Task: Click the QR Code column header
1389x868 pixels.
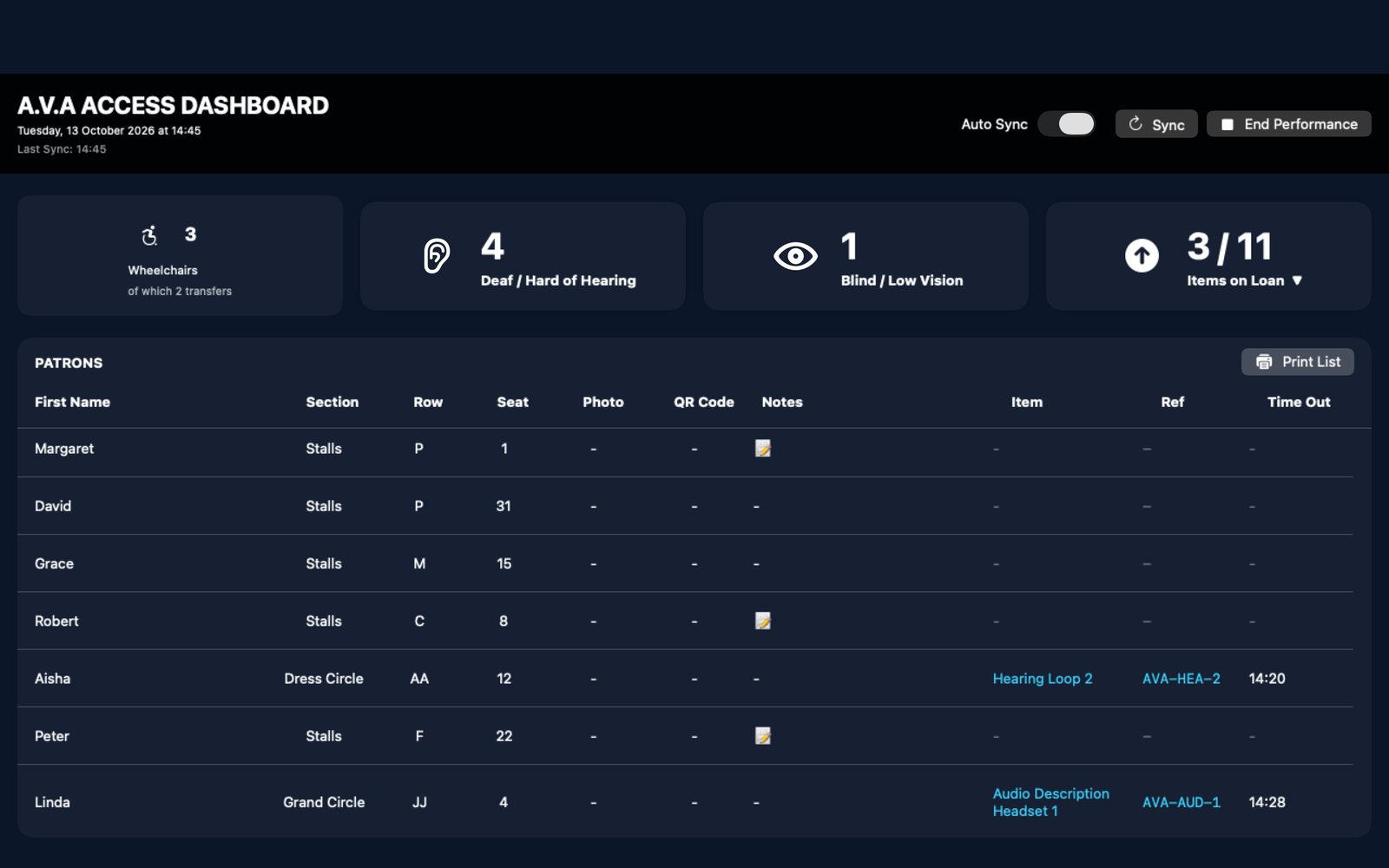Action: tap(704, 402)
